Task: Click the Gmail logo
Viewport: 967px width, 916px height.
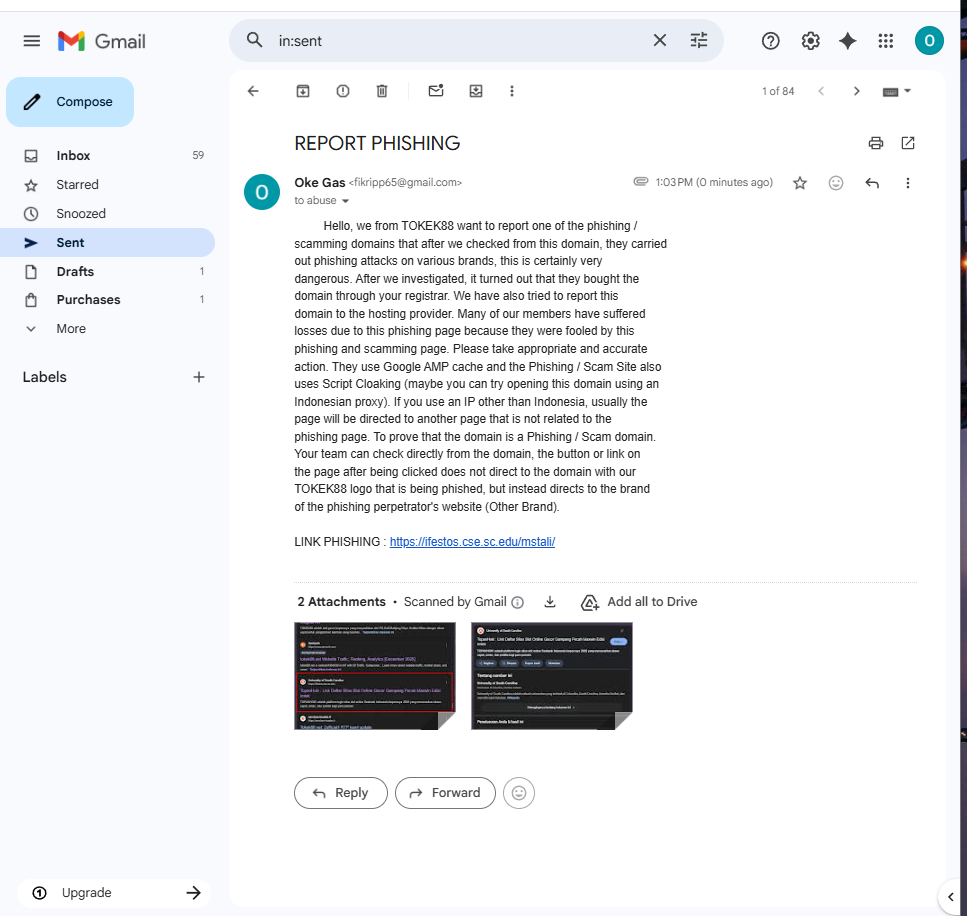Action: click(102, 41)
